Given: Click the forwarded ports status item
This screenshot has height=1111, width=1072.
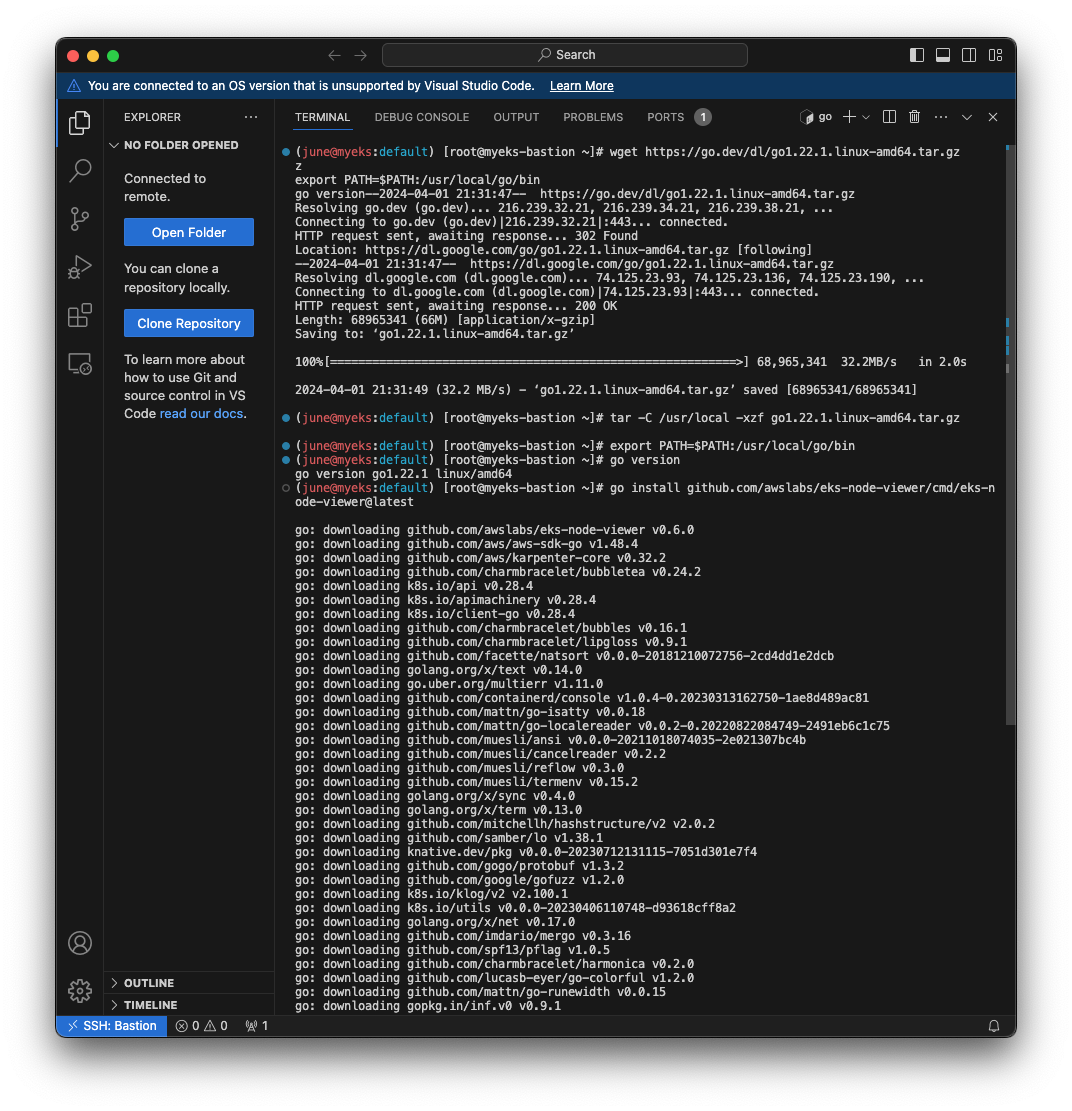Looking at the screenshot, I should pos(256,1026).
